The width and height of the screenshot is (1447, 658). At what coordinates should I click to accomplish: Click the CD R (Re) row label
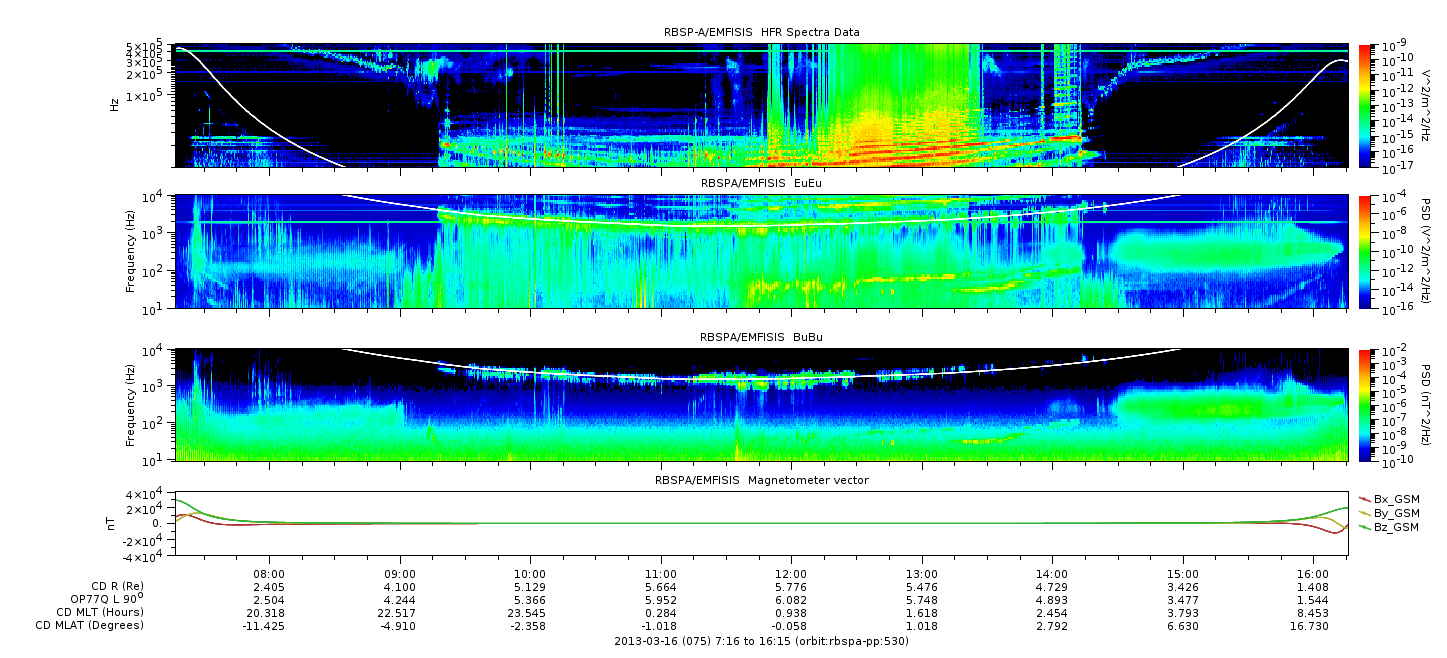click(117, 586)
